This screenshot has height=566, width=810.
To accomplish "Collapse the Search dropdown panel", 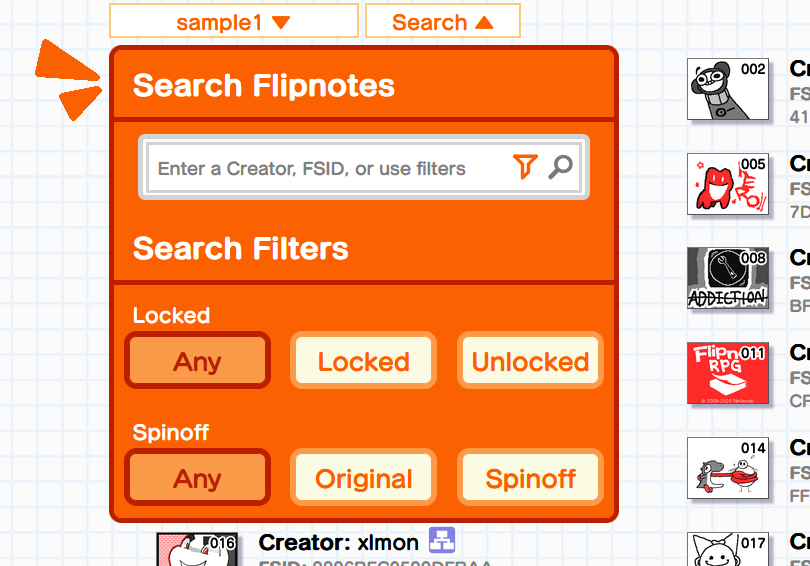I will 443,21.
